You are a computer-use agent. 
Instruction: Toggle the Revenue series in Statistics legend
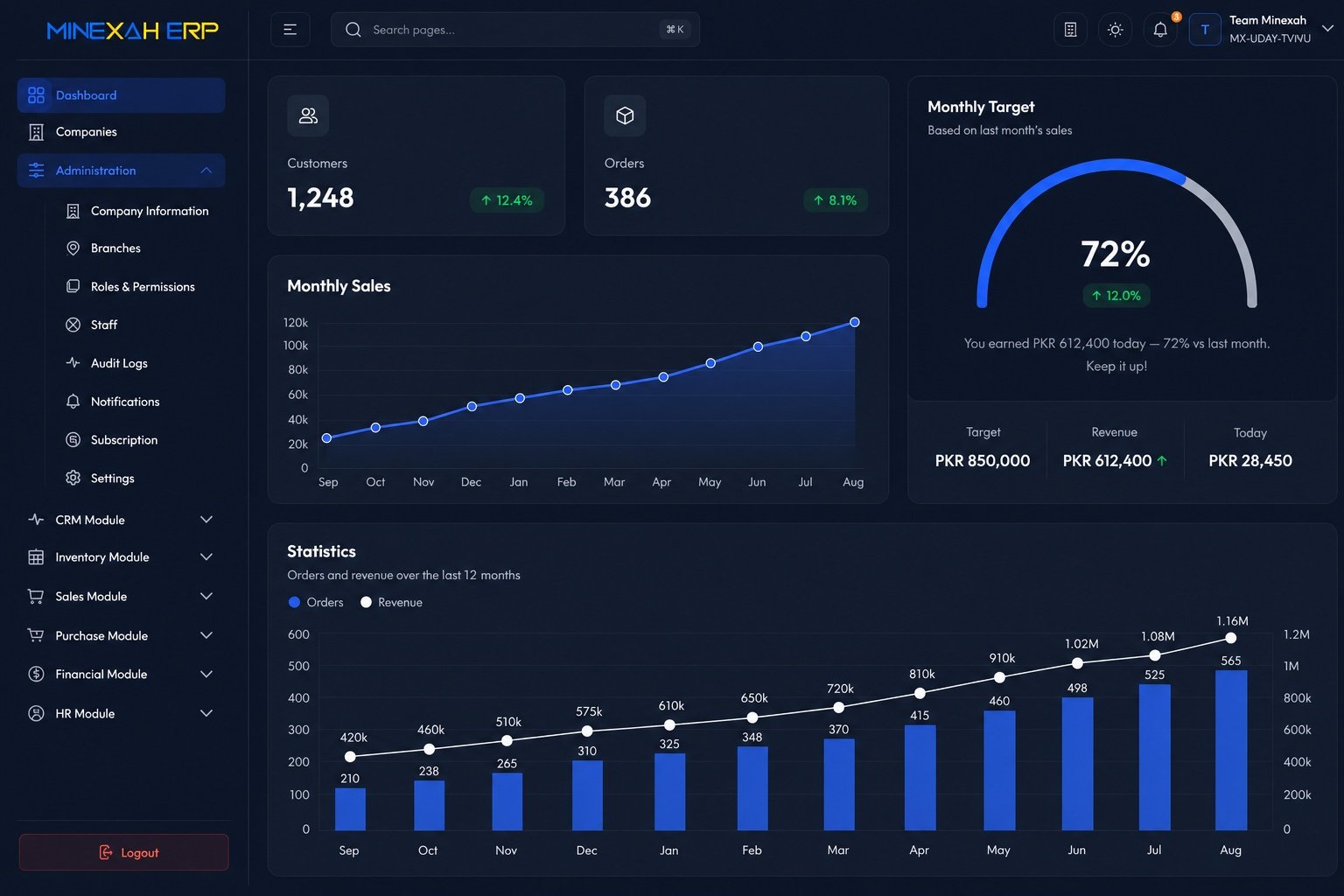point(391,602)
